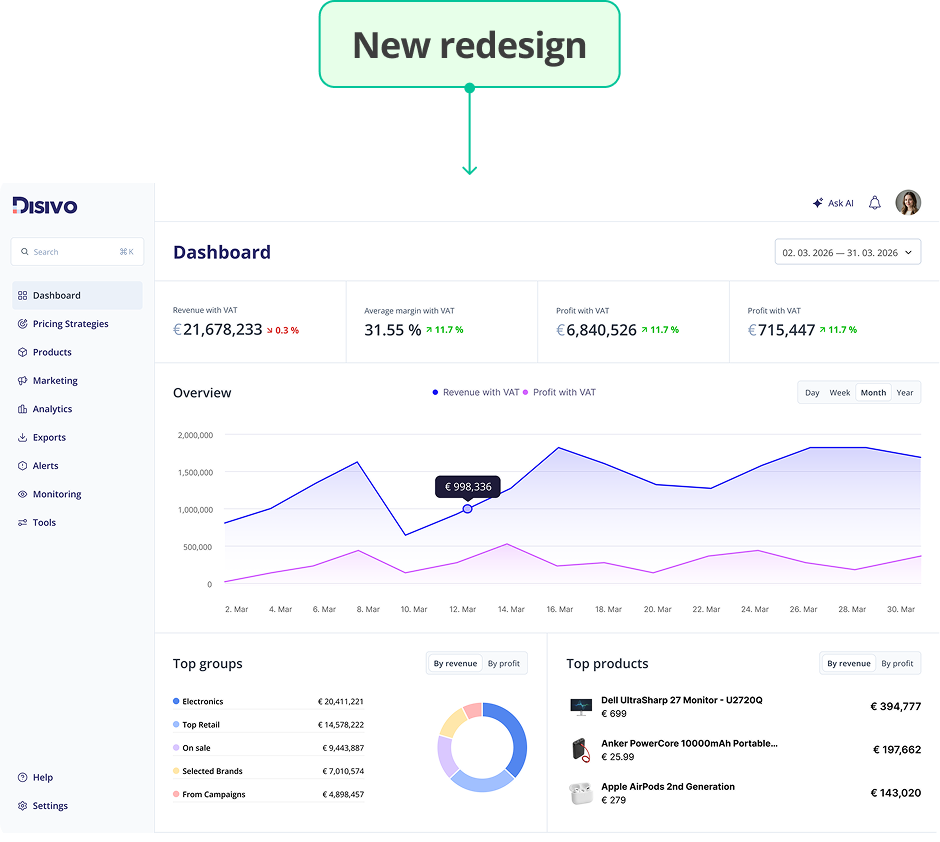Screen dimensions: 940x842
Task: Click the On sale group row
Action: pos(268,748)
